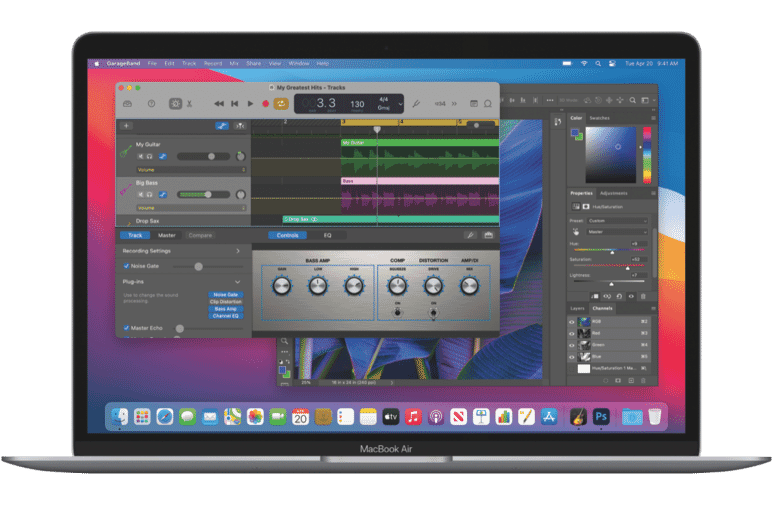
Task: Mute the My Guitar track
Action: [x=141, y=156]
